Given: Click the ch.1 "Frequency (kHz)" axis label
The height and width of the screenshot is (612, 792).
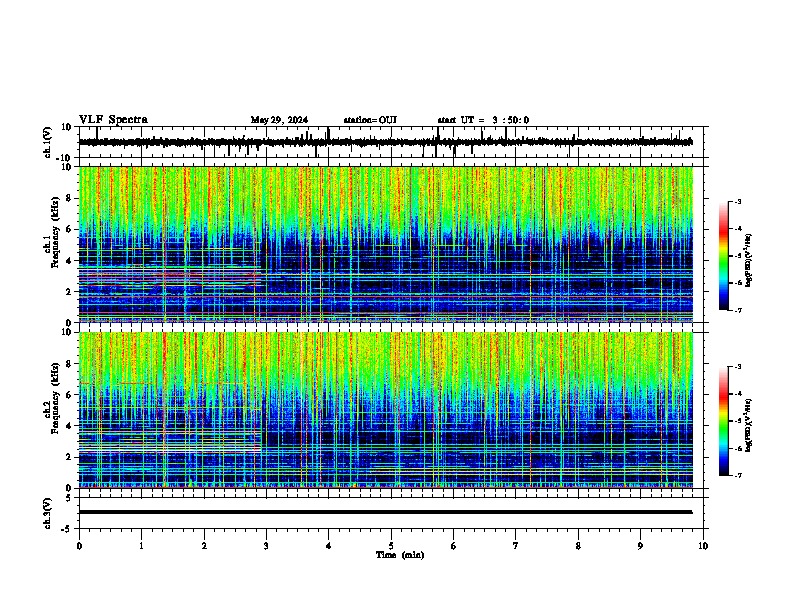Looking at the screenshot, I should tap(55, 232).
